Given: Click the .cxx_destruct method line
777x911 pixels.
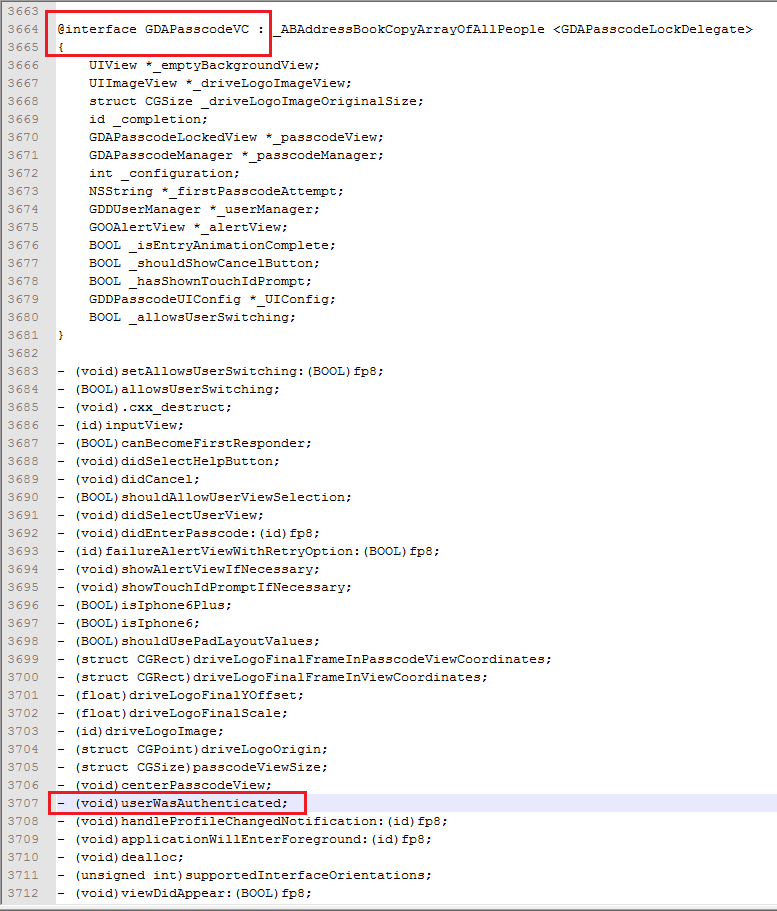Looking at the screenshot, I should pos(145,407).
